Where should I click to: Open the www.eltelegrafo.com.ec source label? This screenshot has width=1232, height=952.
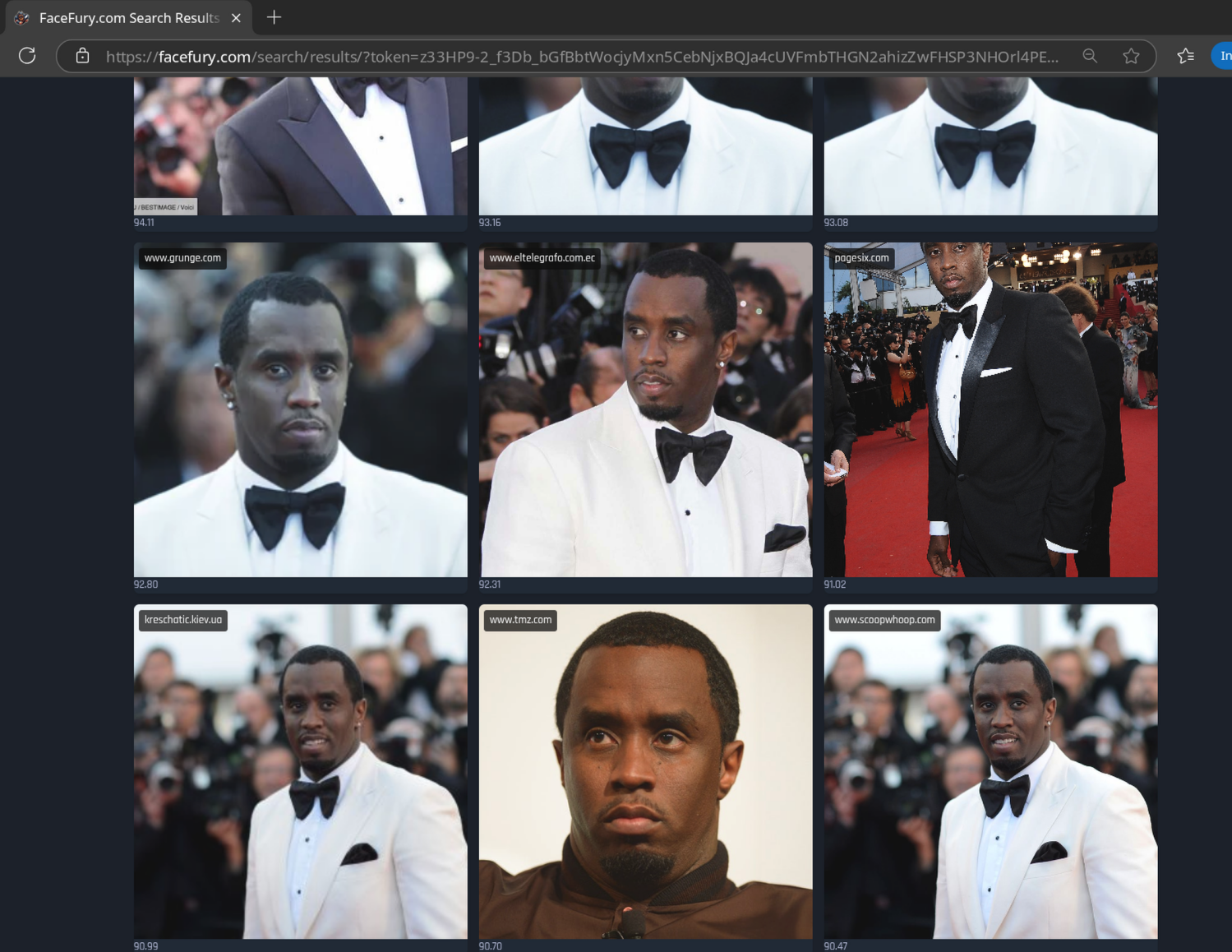coord(542,258)
